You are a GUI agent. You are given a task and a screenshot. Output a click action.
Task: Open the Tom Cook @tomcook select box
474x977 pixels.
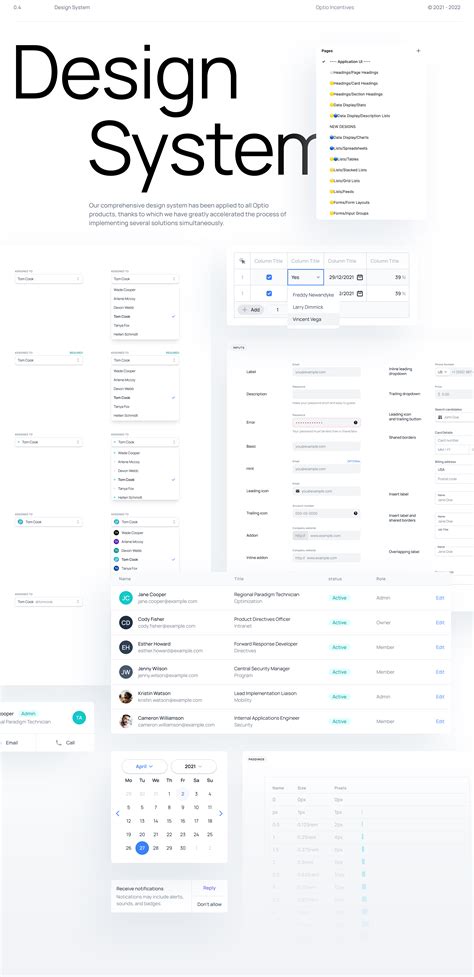pos(49,601)
